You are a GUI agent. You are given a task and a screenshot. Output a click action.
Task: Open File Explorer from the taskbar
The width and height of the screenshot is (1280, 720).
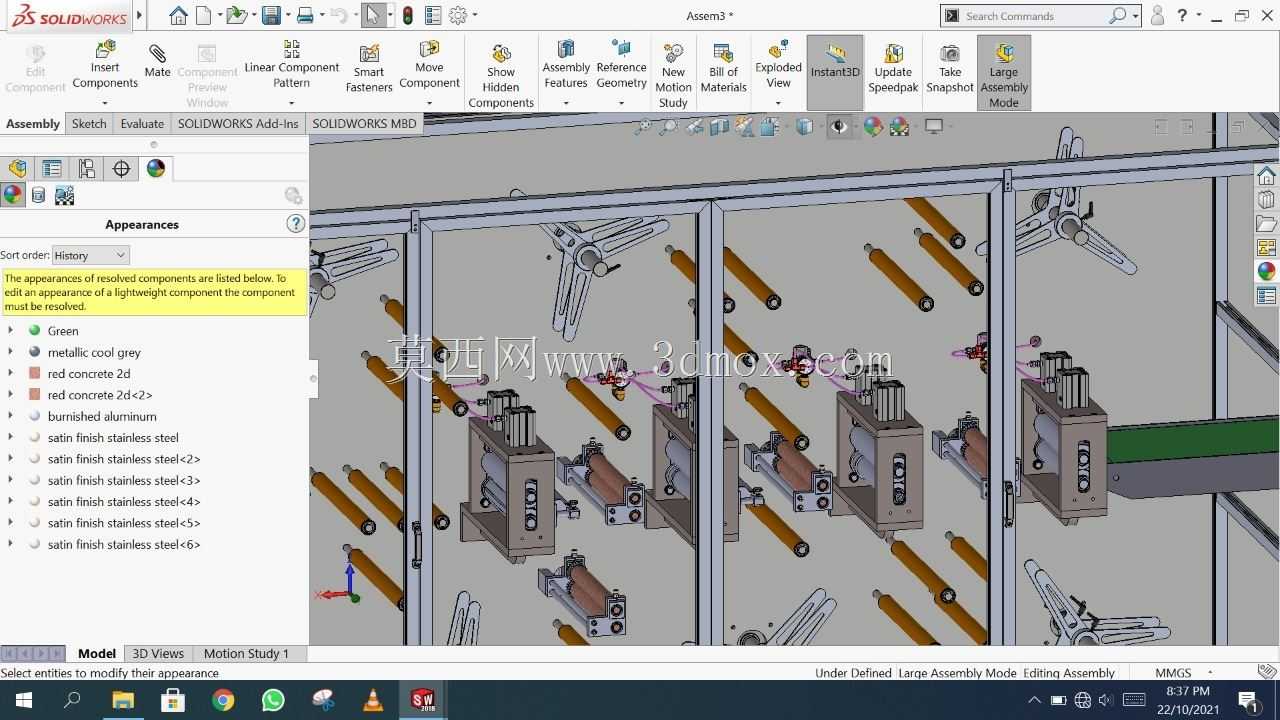122,700
